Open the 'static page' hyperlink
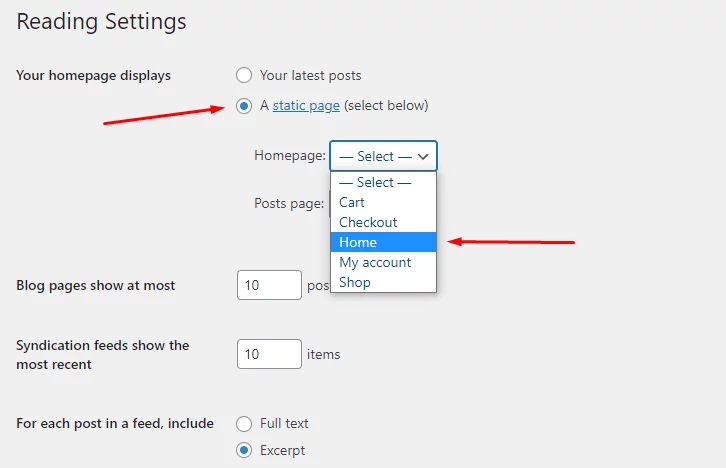Viewport: 726px width, 468px height. click(x=306, y=106)
